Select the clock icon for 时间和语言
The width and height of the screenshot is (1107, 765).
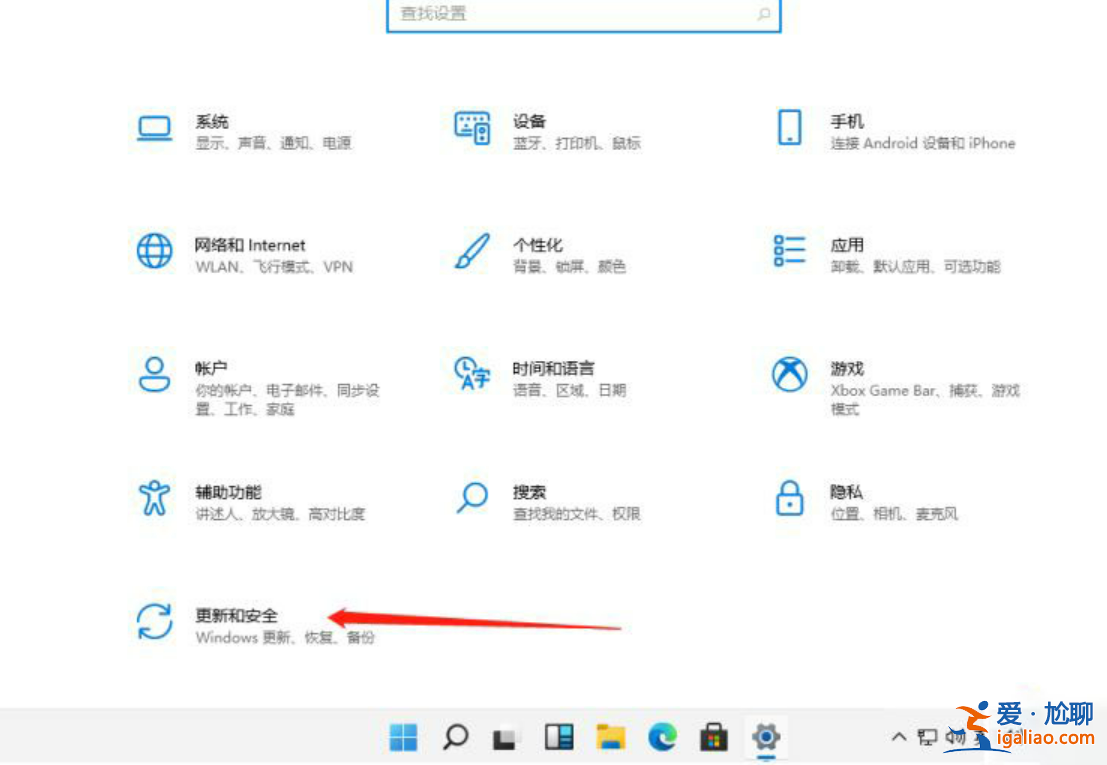[x=470, y=372]
